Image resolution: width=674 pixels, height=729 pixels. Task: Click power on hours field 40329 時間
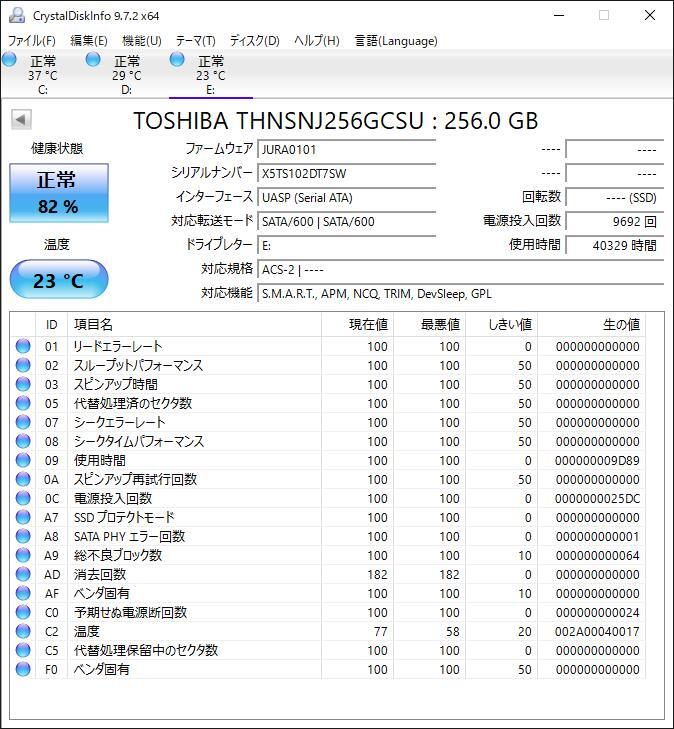tap(615, 245)
